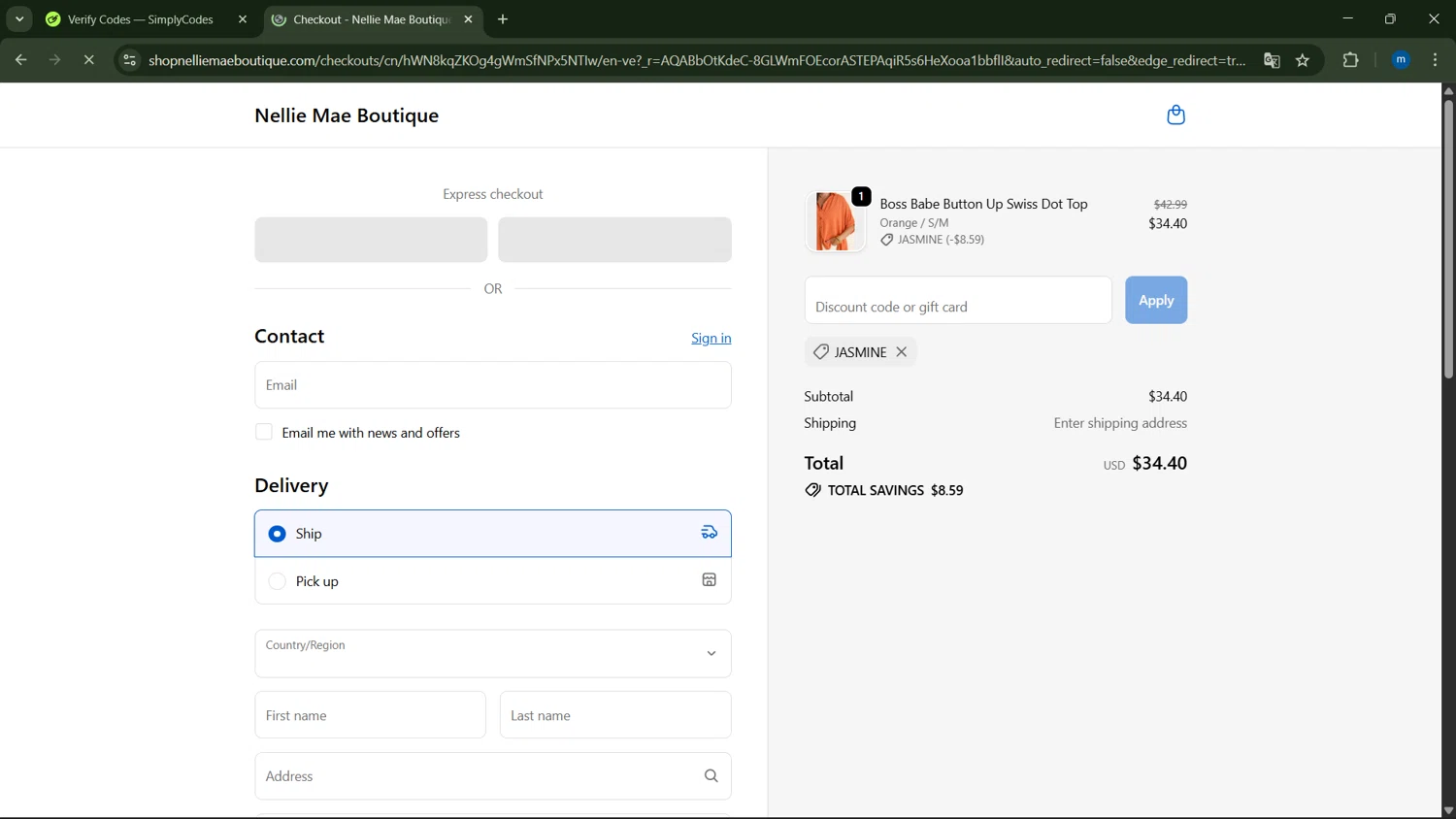Click the browser back arrow

tap(20, 60)
